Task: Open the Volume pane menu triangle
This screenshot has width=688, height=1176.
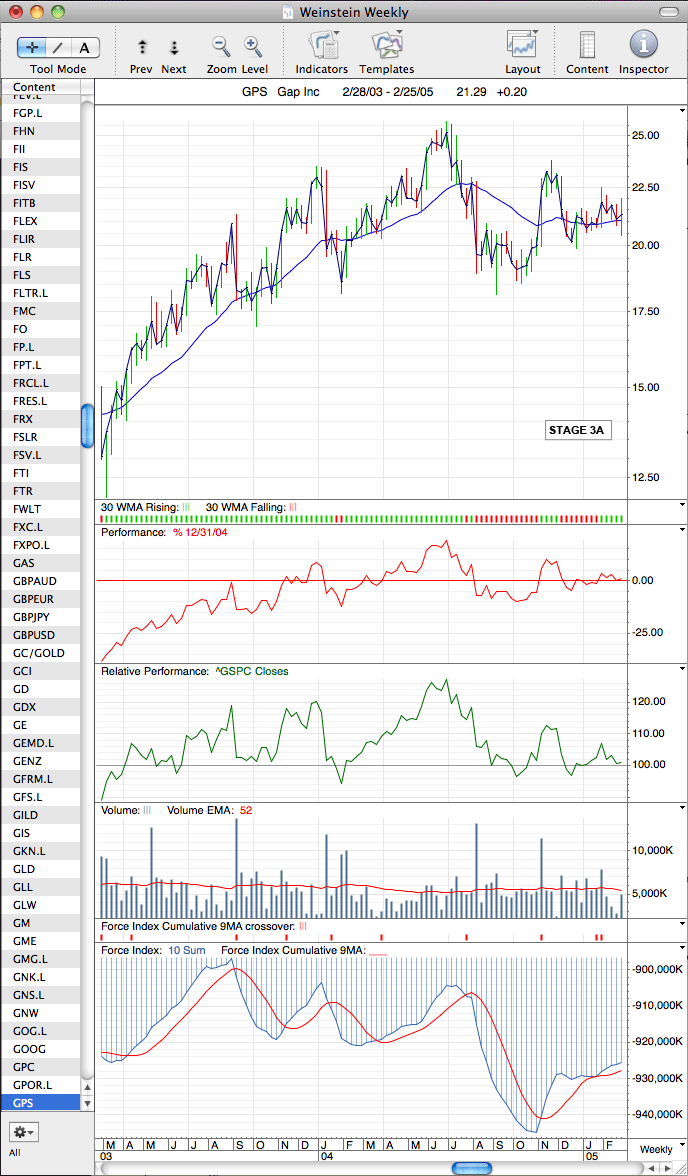Action: pos(682,808)
